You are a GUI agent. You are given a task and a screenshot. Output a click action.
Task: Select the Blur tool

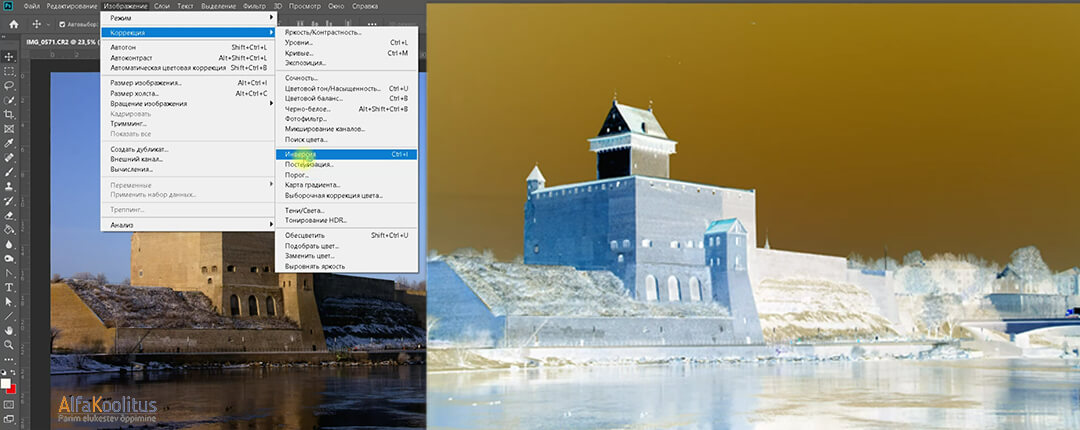click(9, 244)
